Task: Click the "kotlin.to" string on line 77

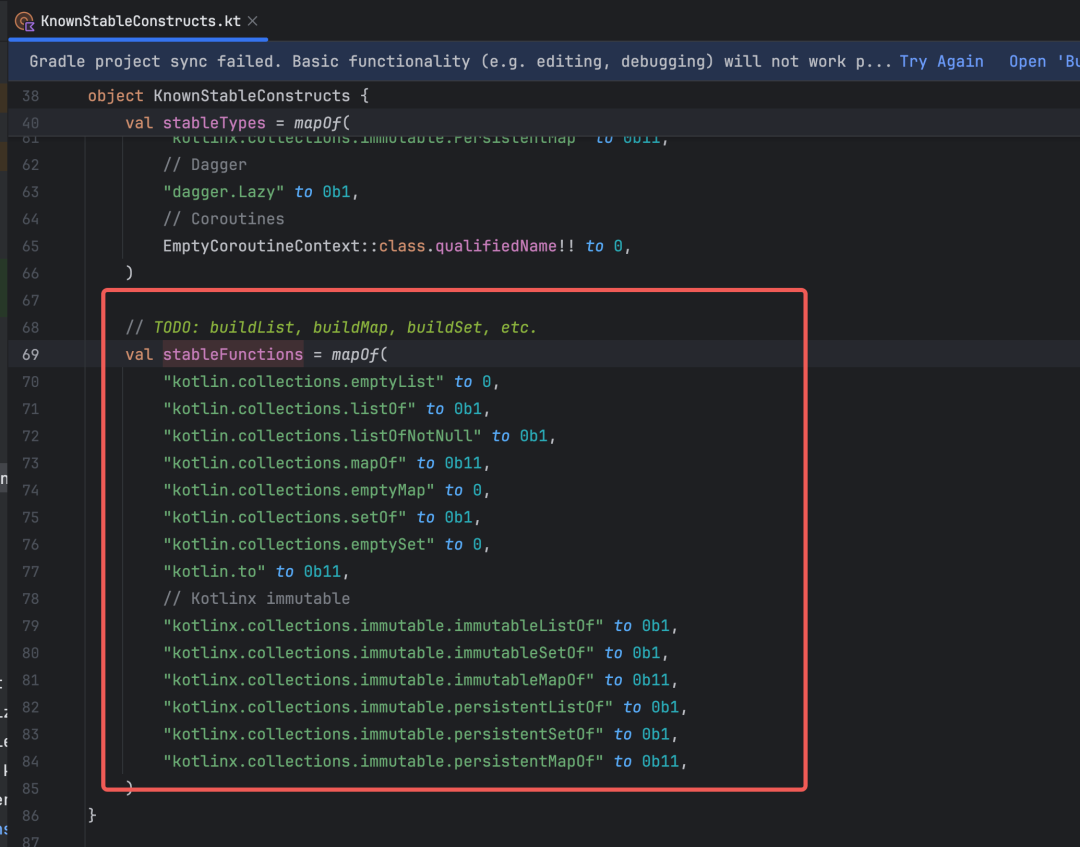Action: click(214, 571)
